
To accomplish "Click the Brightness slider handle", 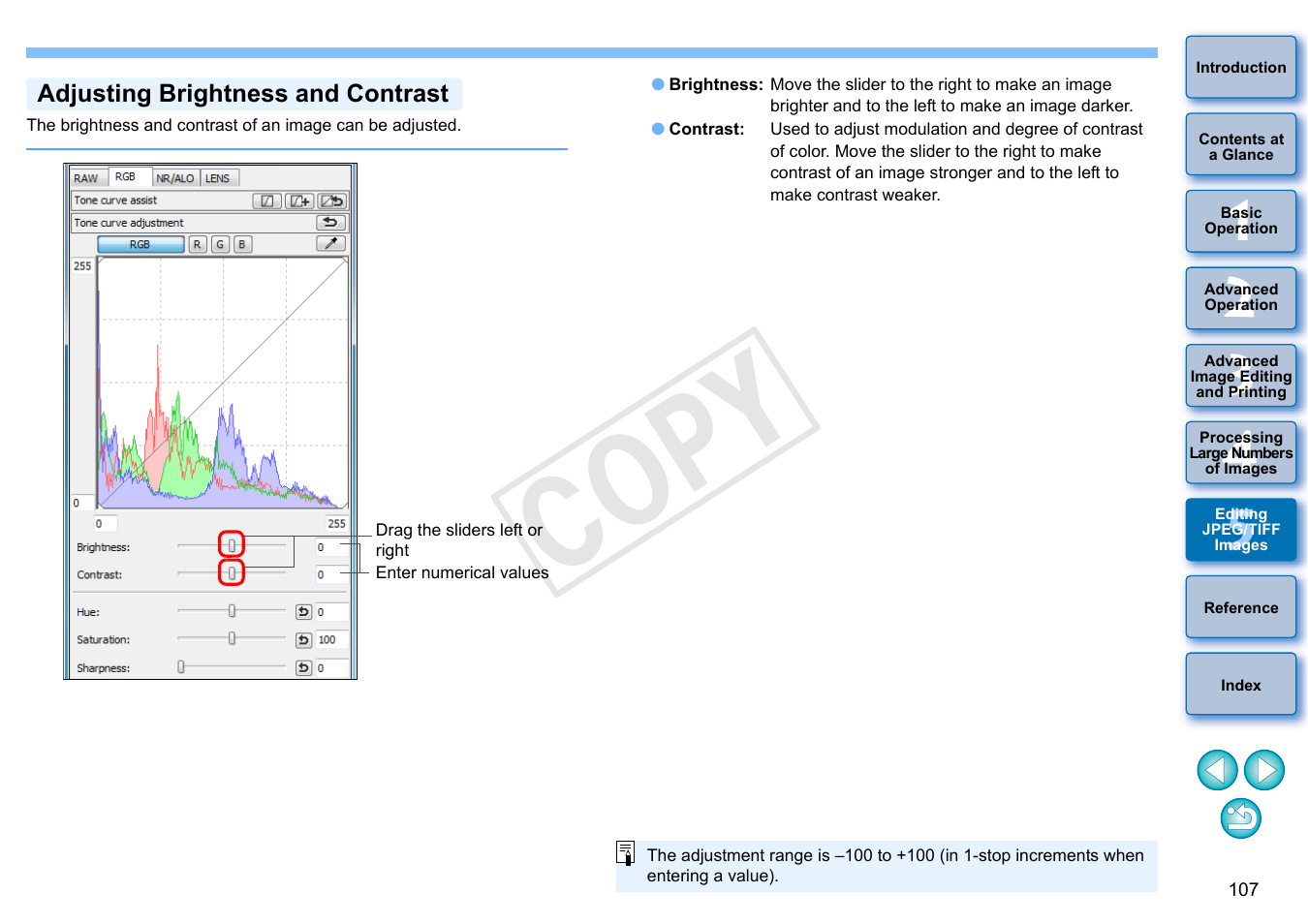I will click(x=232, y=545).
